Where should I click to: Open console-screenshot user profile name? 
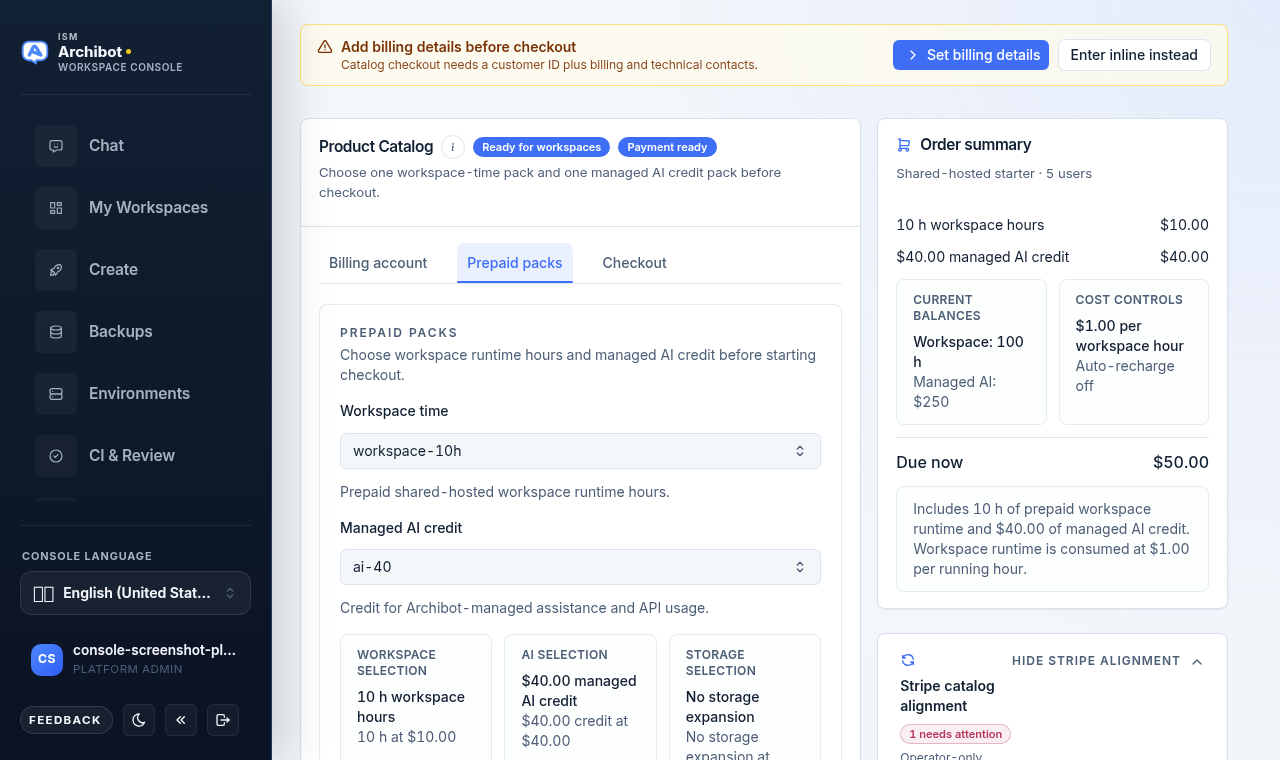pyautogui.click(x=155, y=650)
